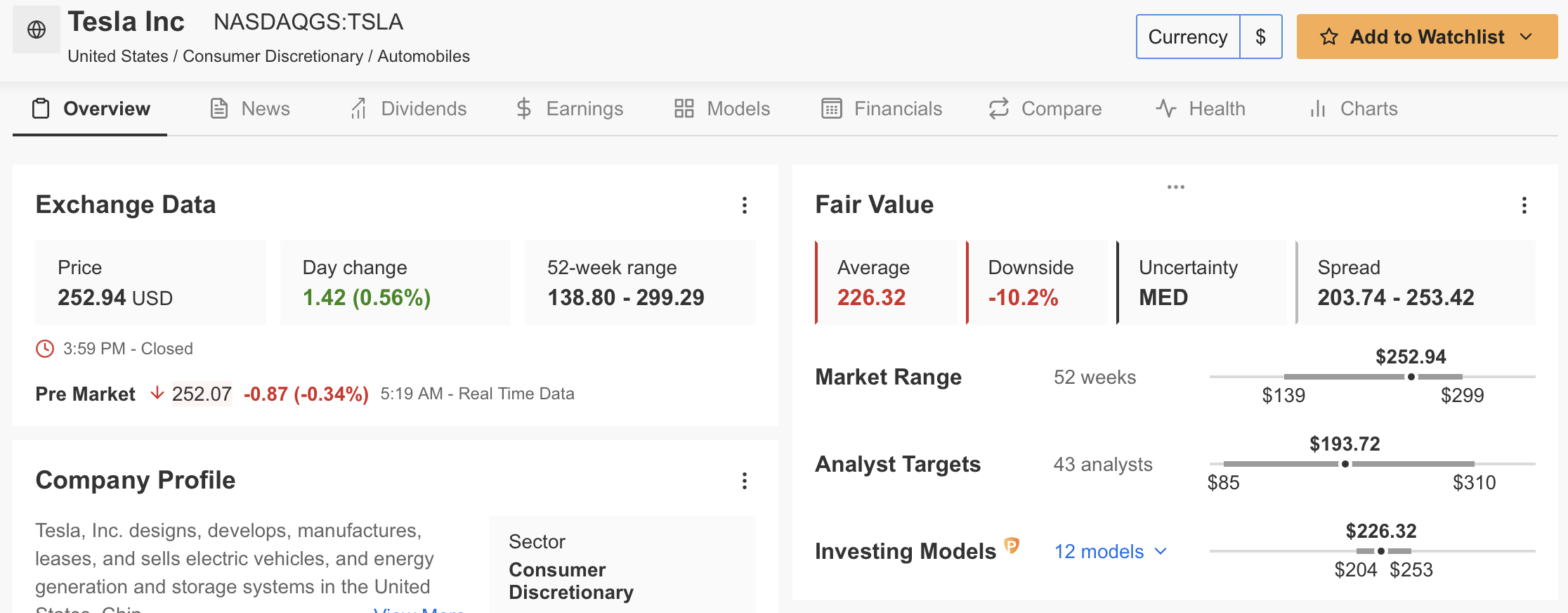The image size is (1568, 613).
Task: Click the 52-week range card
Action: point(640,283)
